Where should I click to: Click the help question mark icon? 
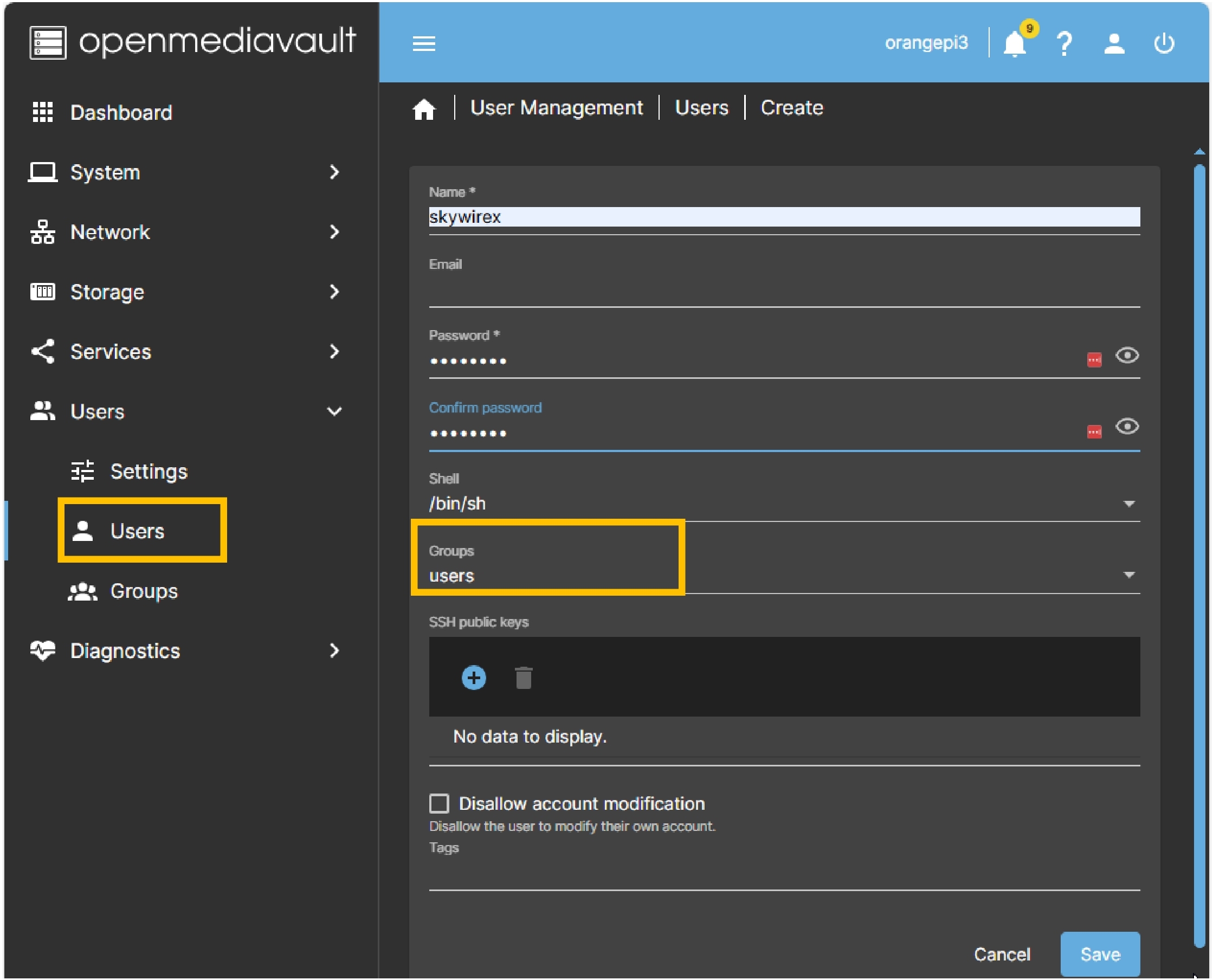(1064, 43)
